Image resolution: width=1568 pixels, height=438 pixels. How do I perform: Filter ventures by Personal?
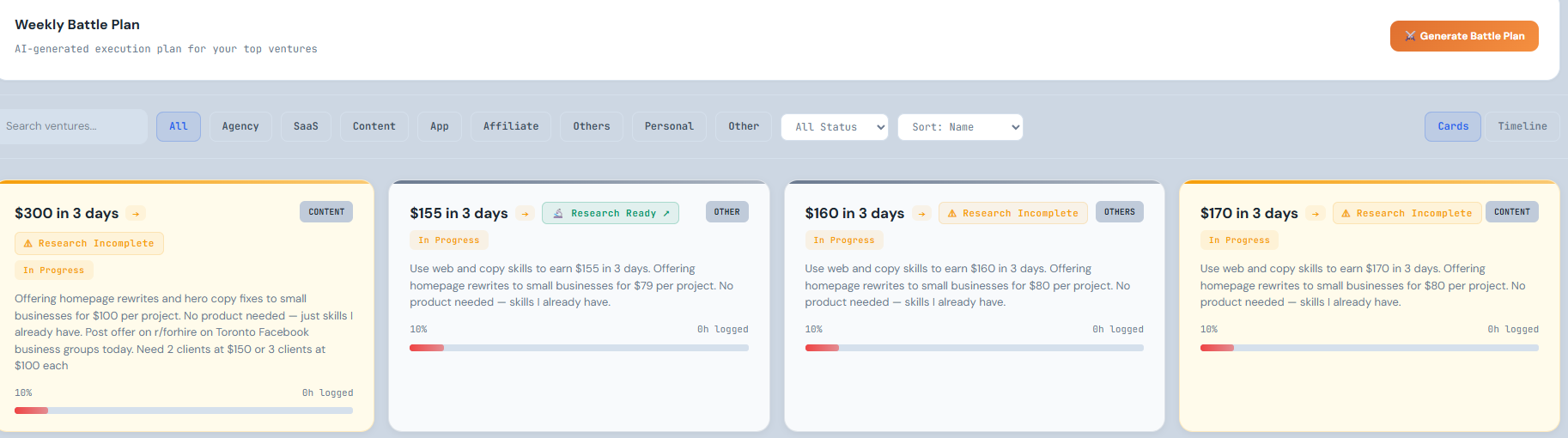669,126
